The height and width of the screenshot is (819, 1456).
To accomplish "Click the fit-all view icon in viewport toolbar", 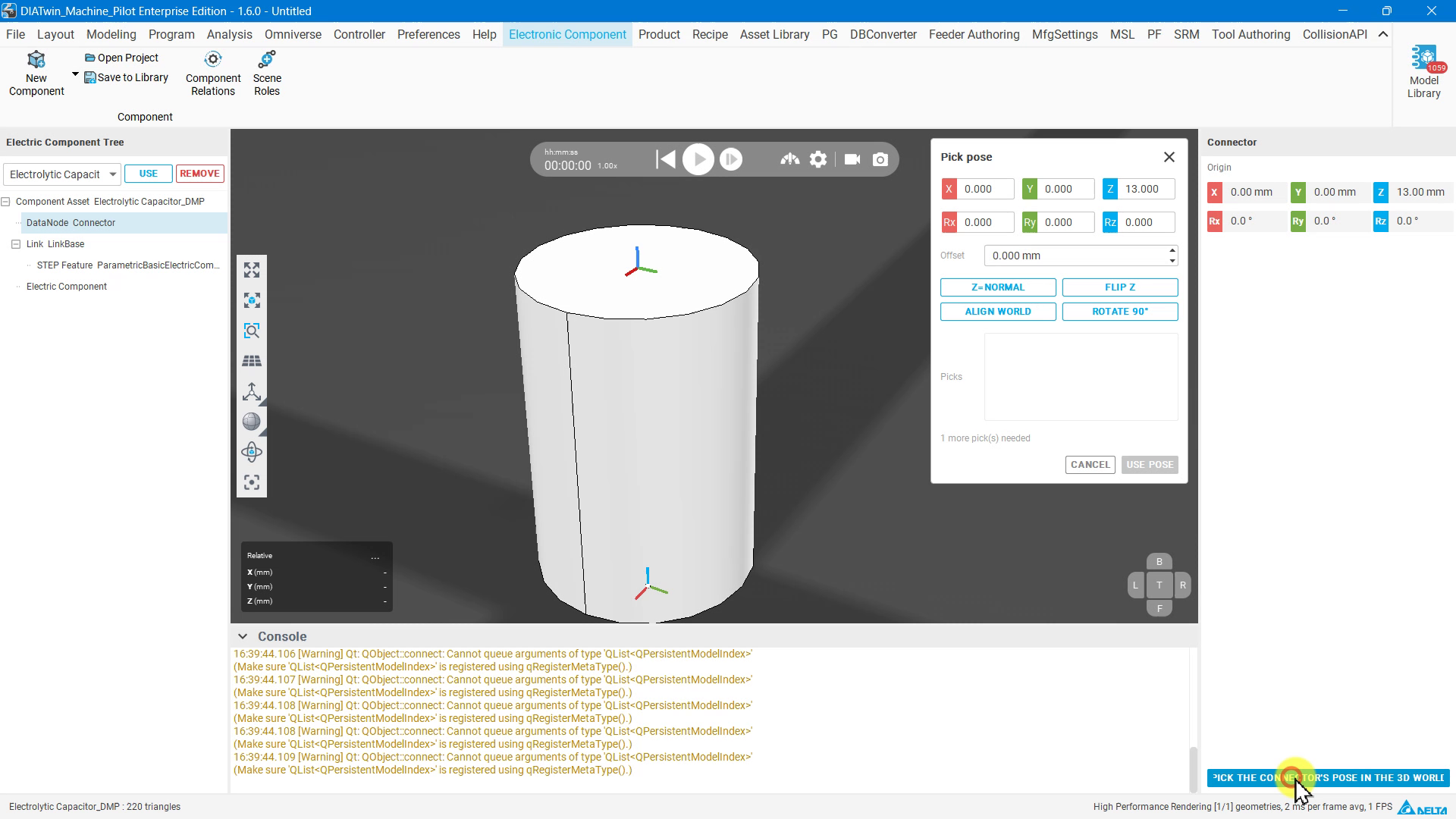I will [x=252, y=271].
